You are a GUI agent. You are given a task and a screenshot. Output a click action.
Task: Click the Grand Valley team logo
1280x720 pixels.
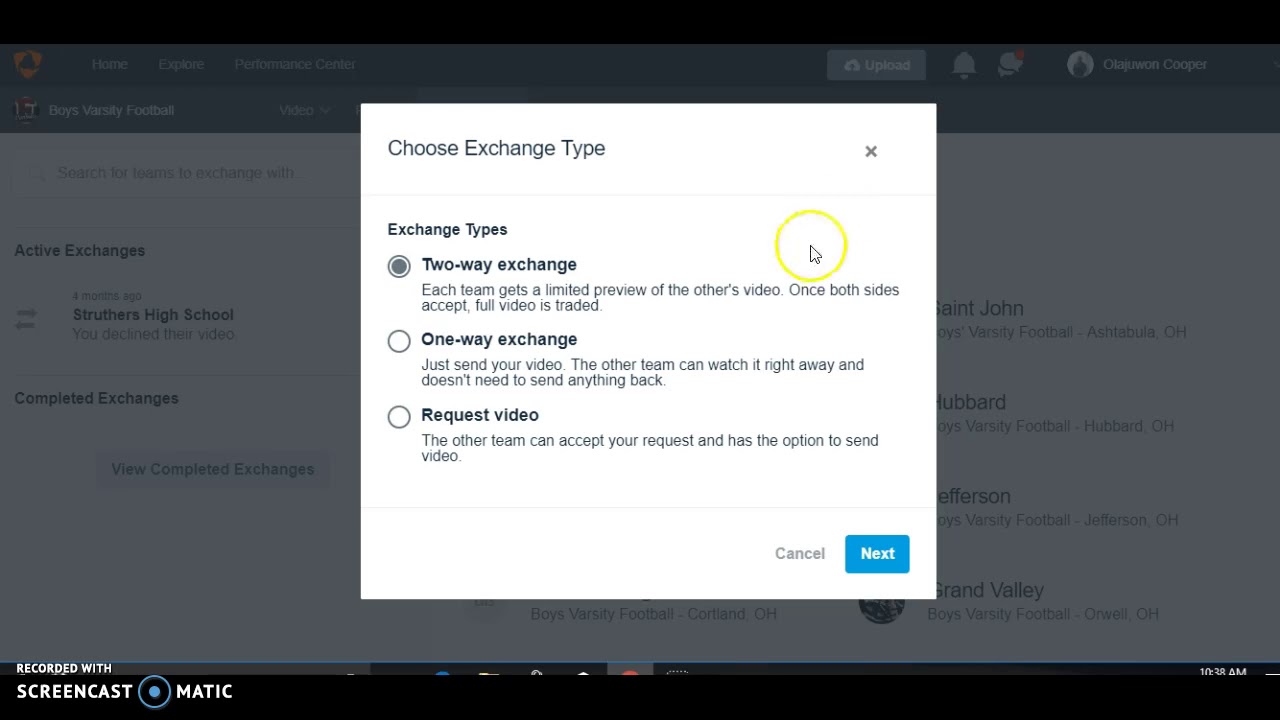pos(881,602)
